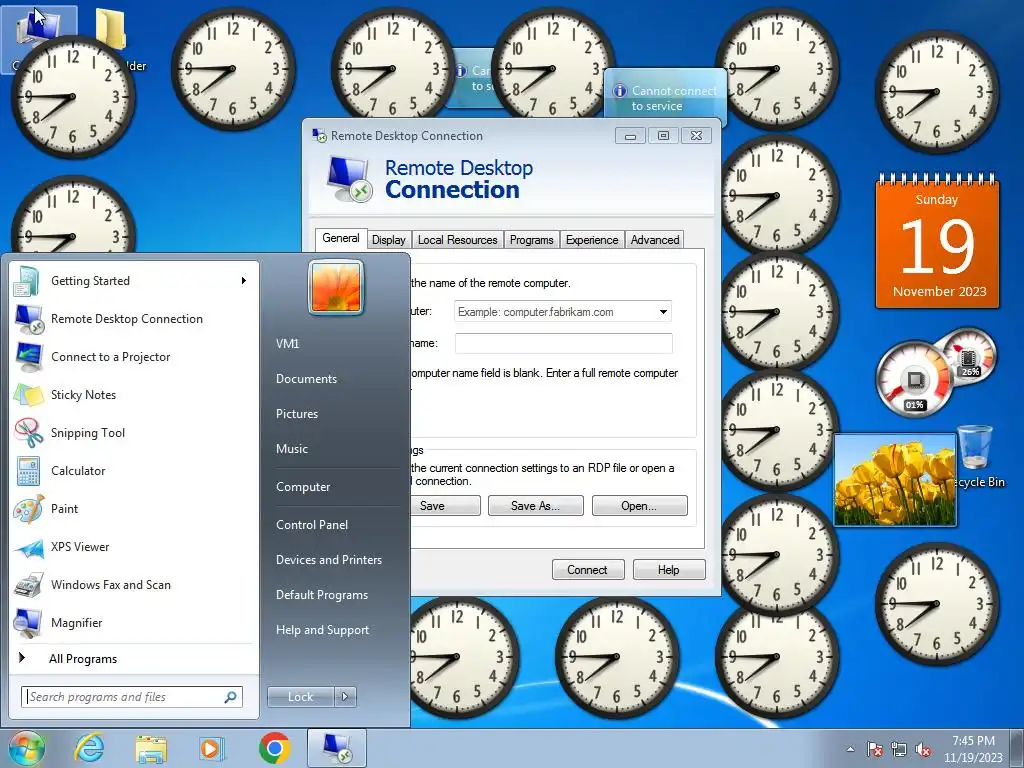Viewport: 1024px width, 768px height.
Task: Click the Start orb button
Action: (26, 748)
